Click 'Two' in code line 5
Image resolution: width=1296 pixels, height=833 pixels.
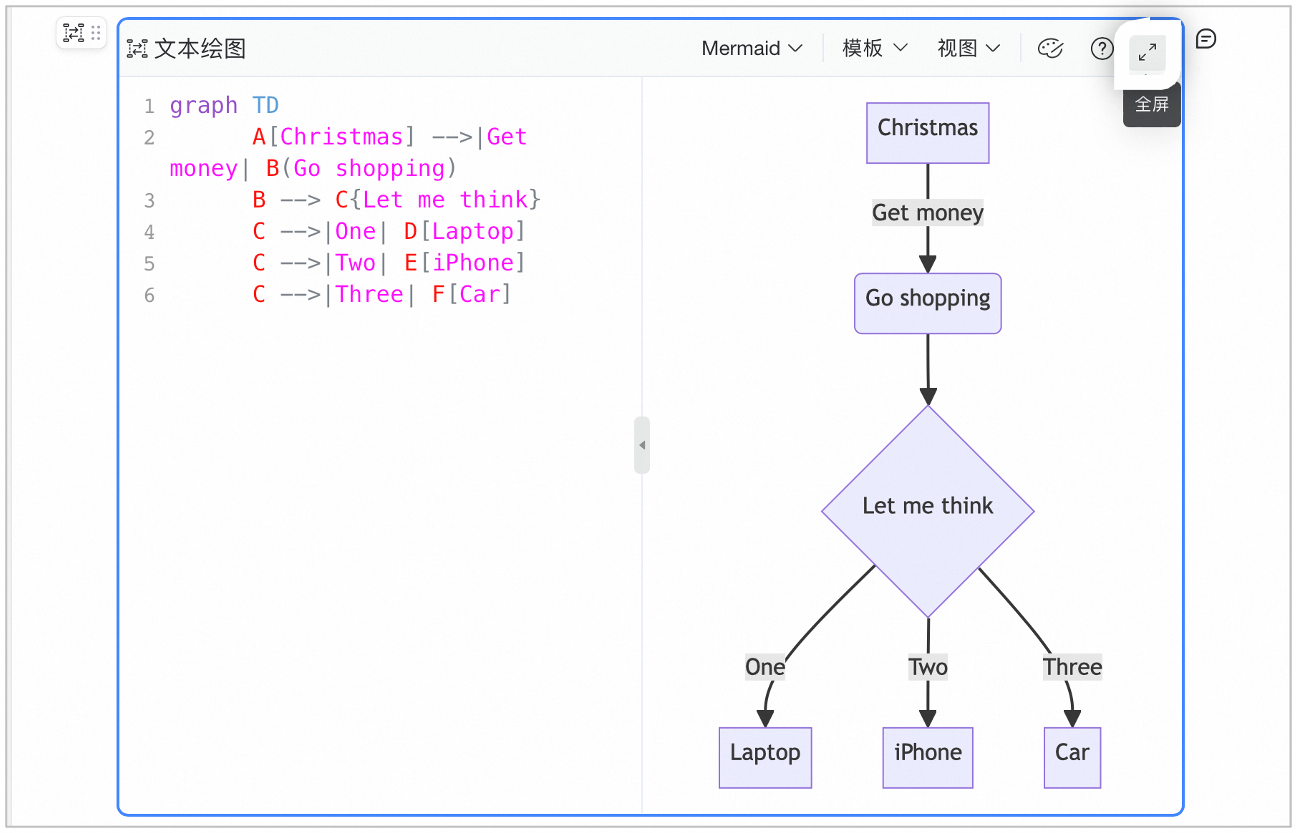(x=355, y=263)
